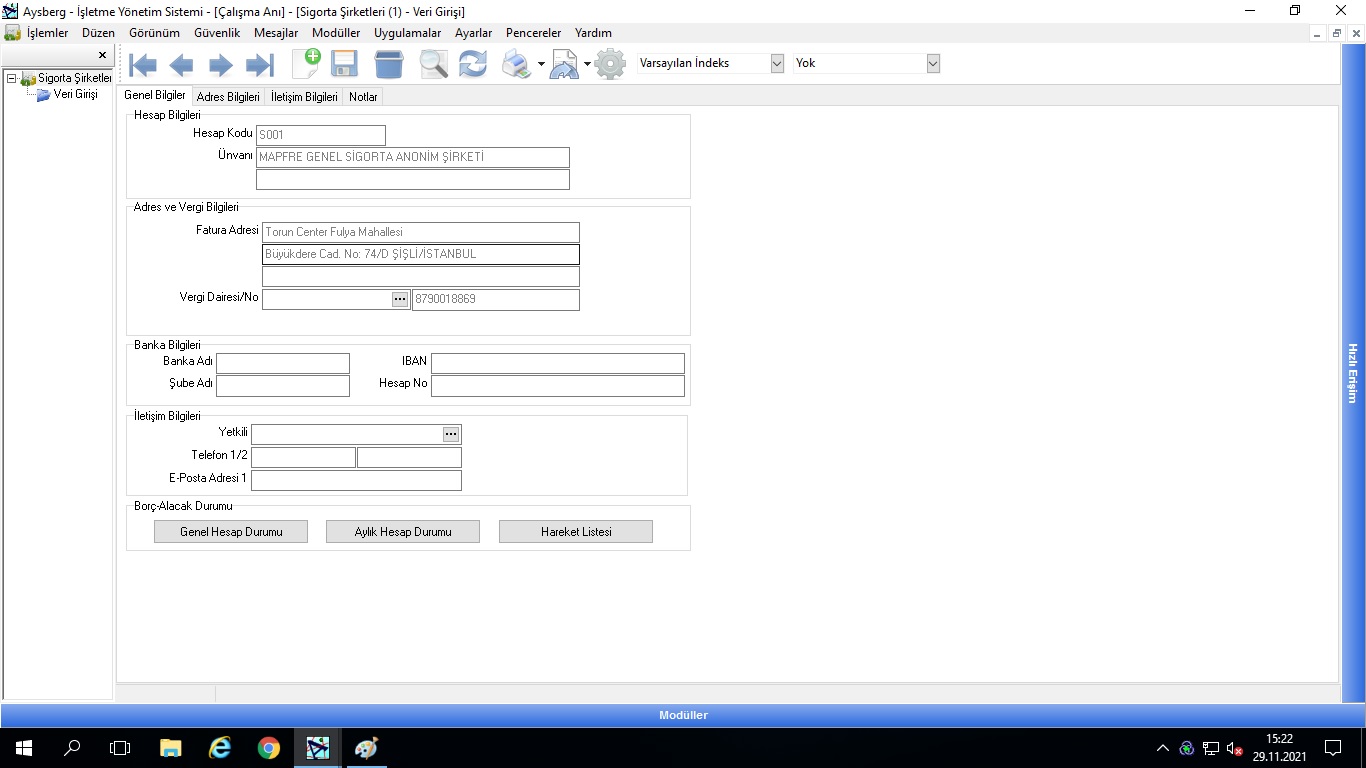Expand the Varsayılan İndeks dropdown
The image size is (1366, 768).
click(777, 63)
